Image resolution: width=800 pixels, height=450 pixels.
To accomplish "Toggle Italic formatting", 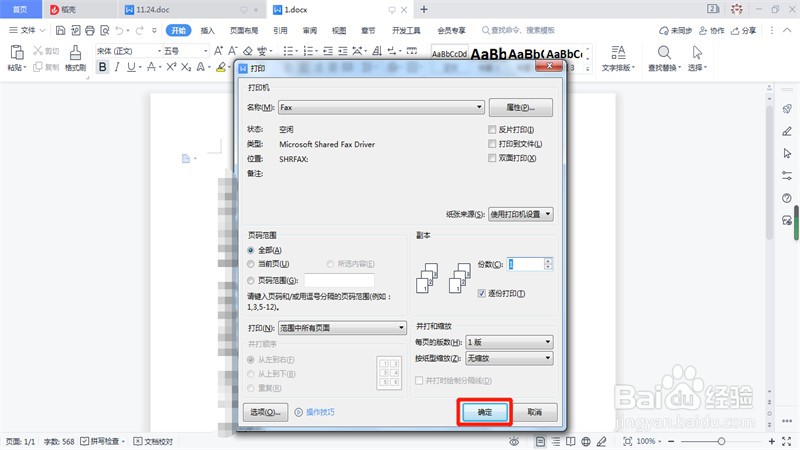I will tap(117, 67).
